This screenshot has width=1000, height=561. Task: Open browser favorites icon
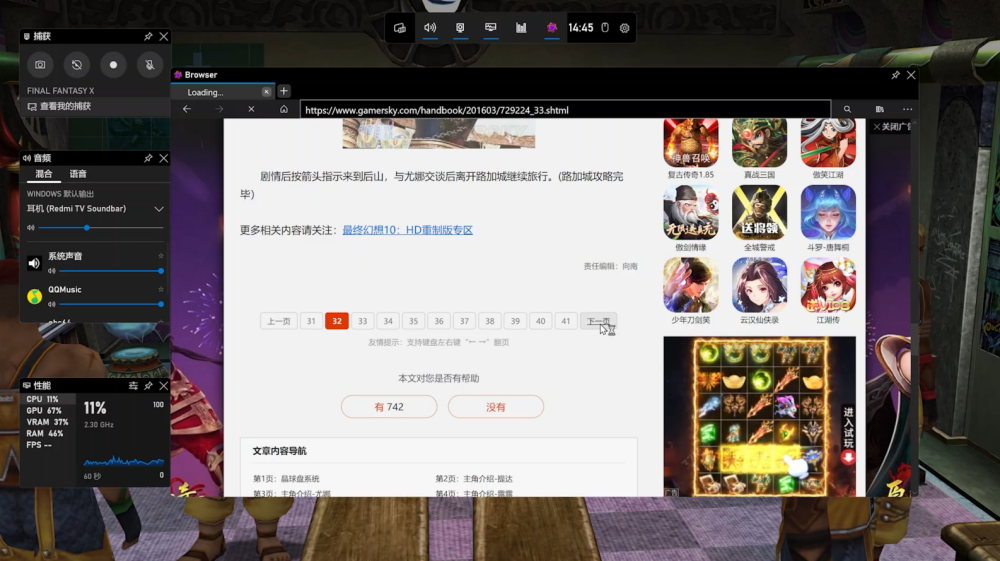[879, 110]
